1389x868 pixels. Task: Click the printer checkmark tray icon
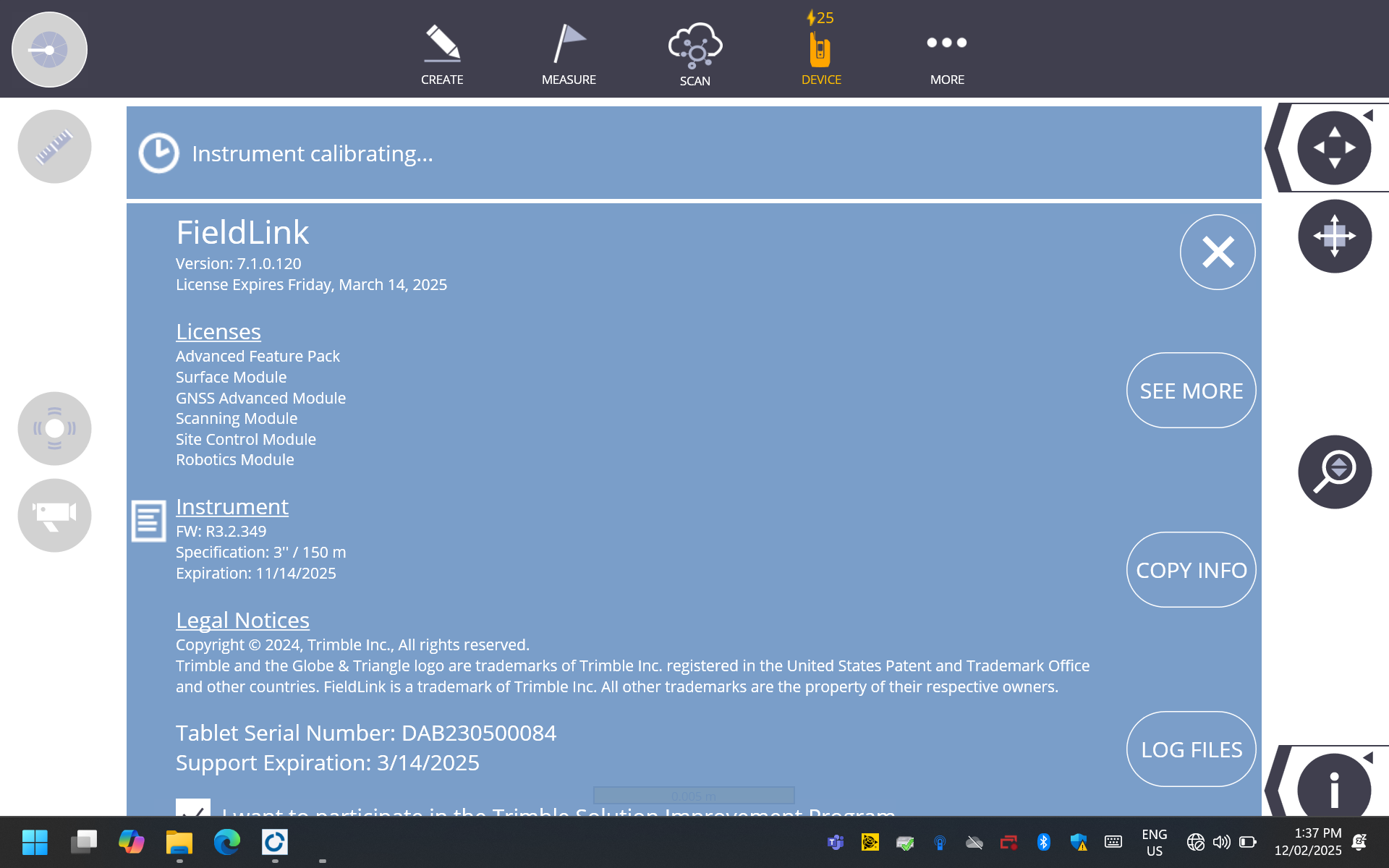click(x=905, y=842)
